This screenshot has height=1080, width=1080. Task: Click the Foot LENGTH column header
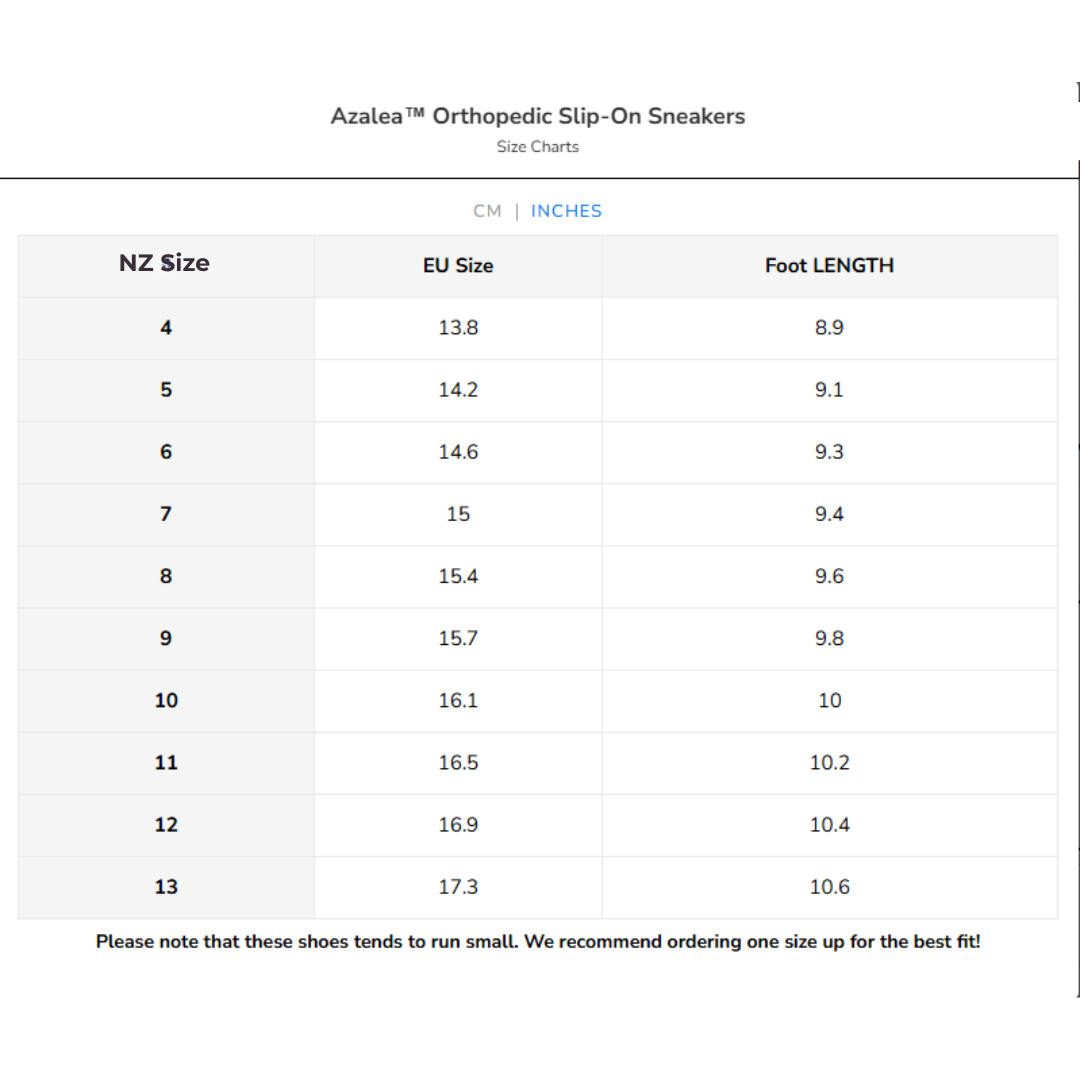pyautogui.click(x=829, y=266)
